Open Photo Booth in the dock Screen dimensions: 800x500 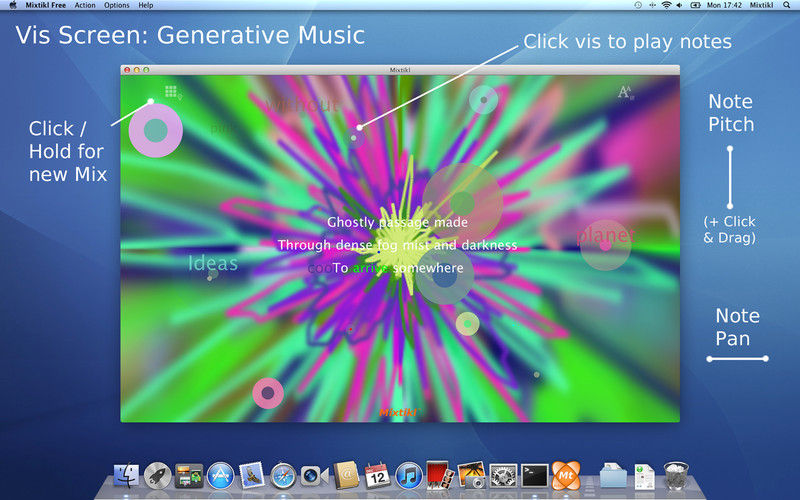coord(440,476)
